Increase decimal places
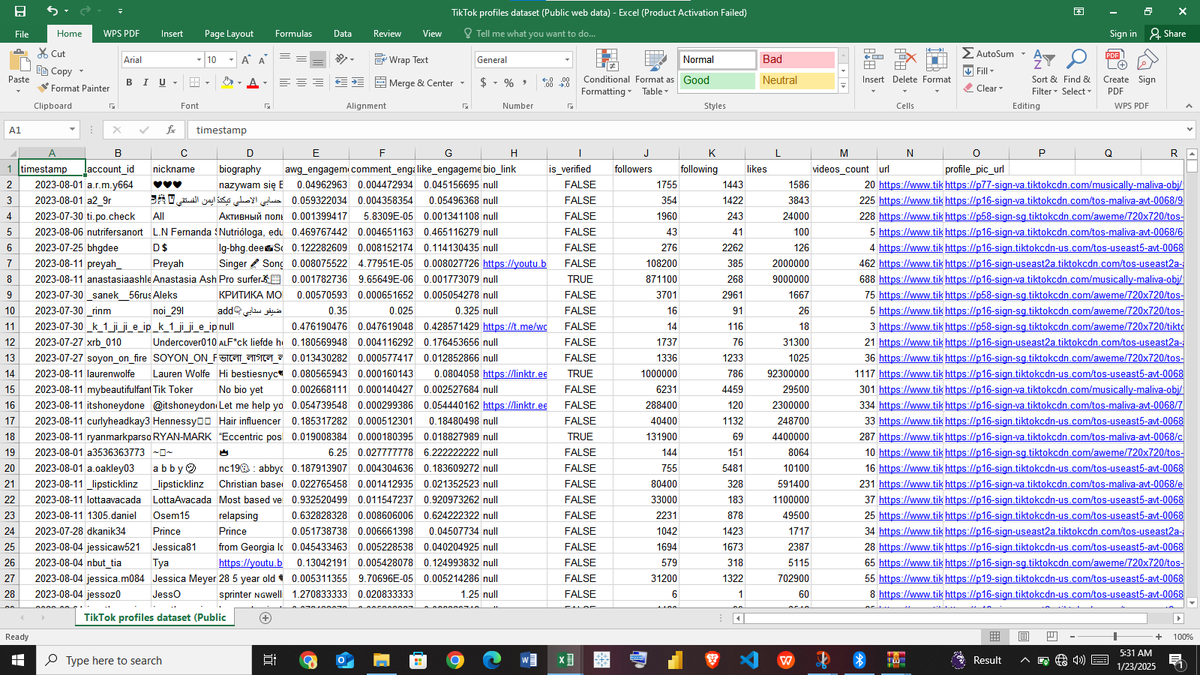The height and width of the screenshot is (675, 1200). tap(546, 83)
